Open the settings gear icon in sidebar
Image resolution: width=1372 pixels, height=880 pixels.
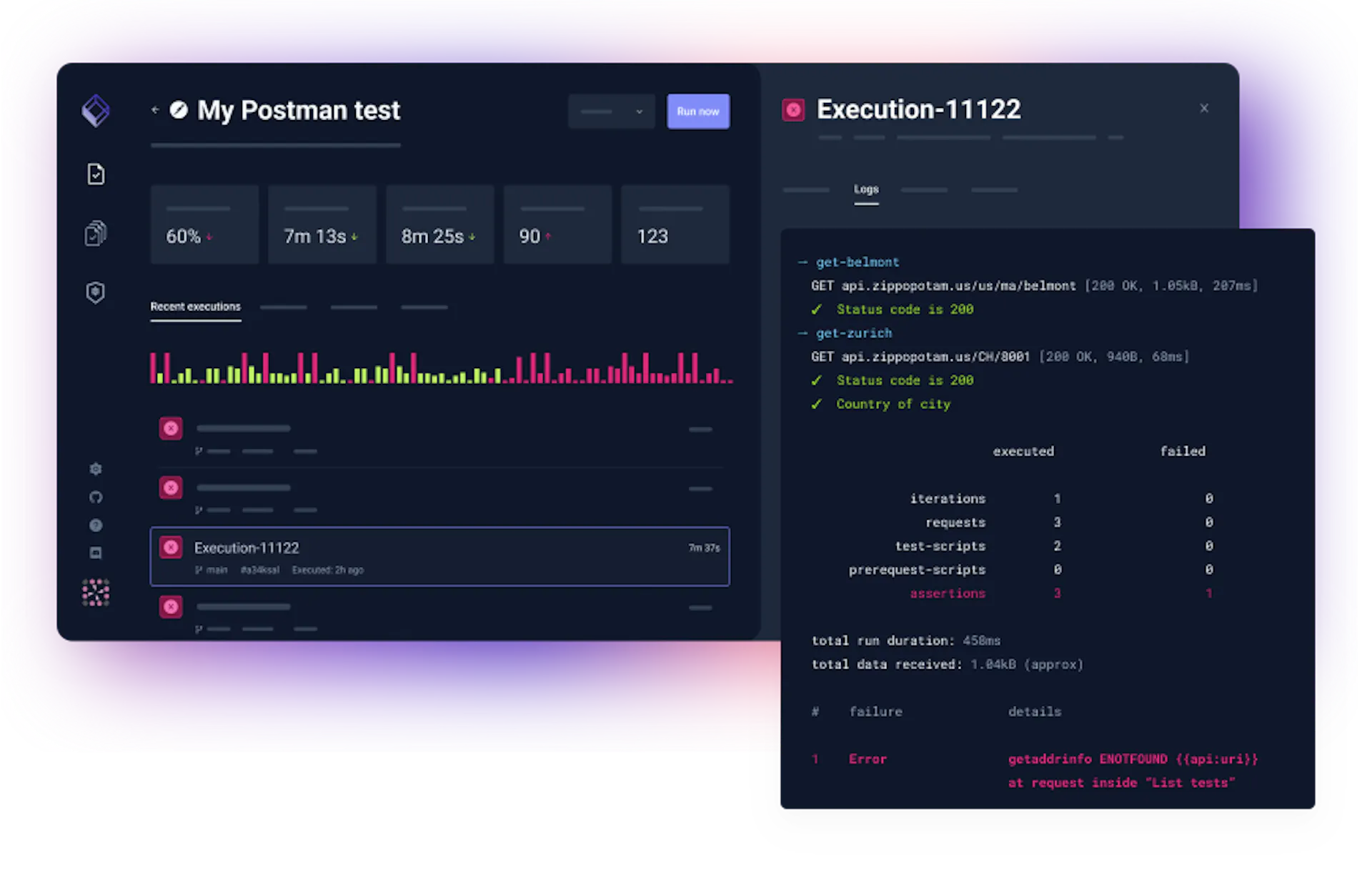click(x=96, y=469)
